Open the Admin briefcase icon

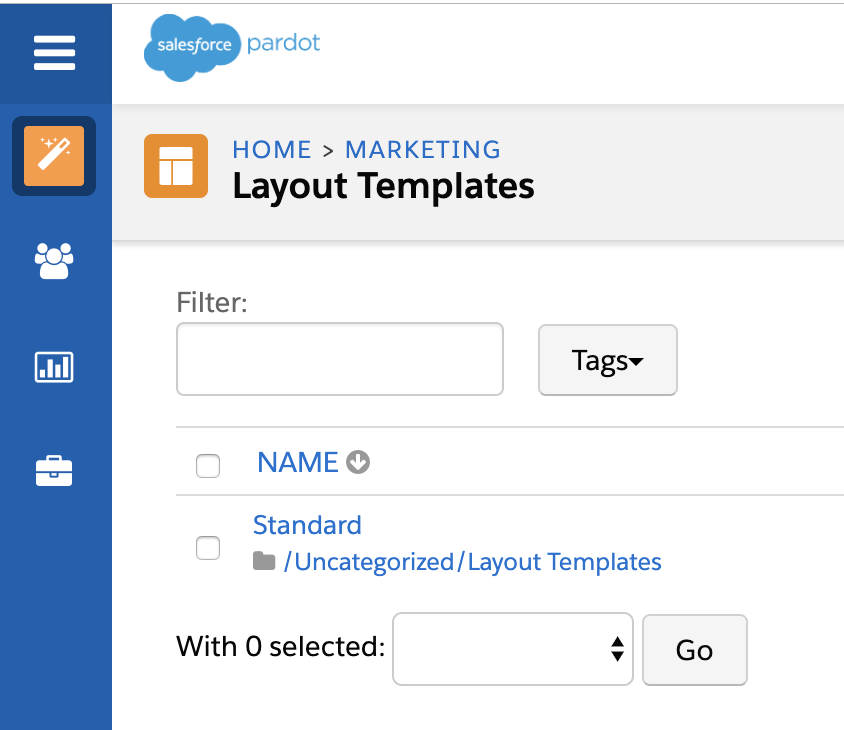[x=54, y=471]
